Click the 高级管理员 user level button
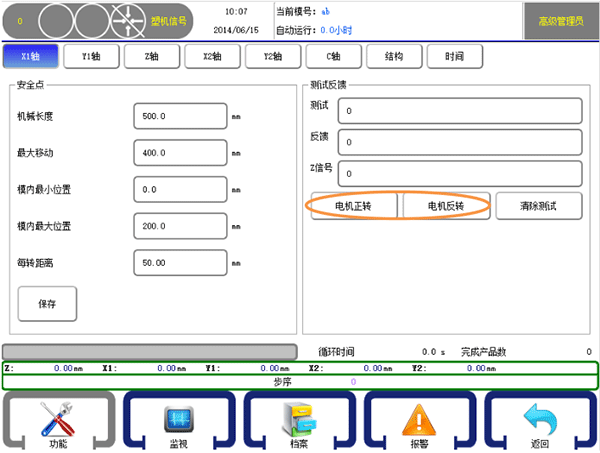Image resolution: width=600 pixels, height=453 pixels. tap(558, 19)
